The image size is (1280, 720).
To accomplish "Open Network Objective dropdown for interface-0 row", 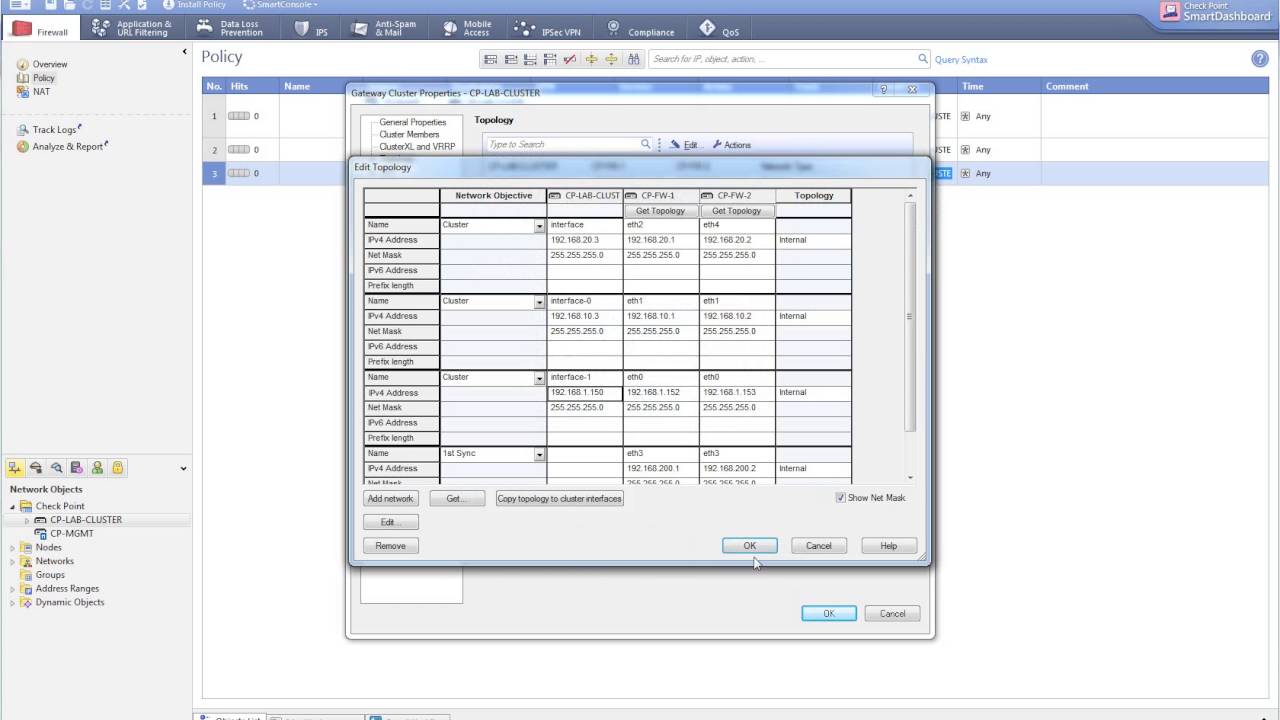I will tap(539, 302).
